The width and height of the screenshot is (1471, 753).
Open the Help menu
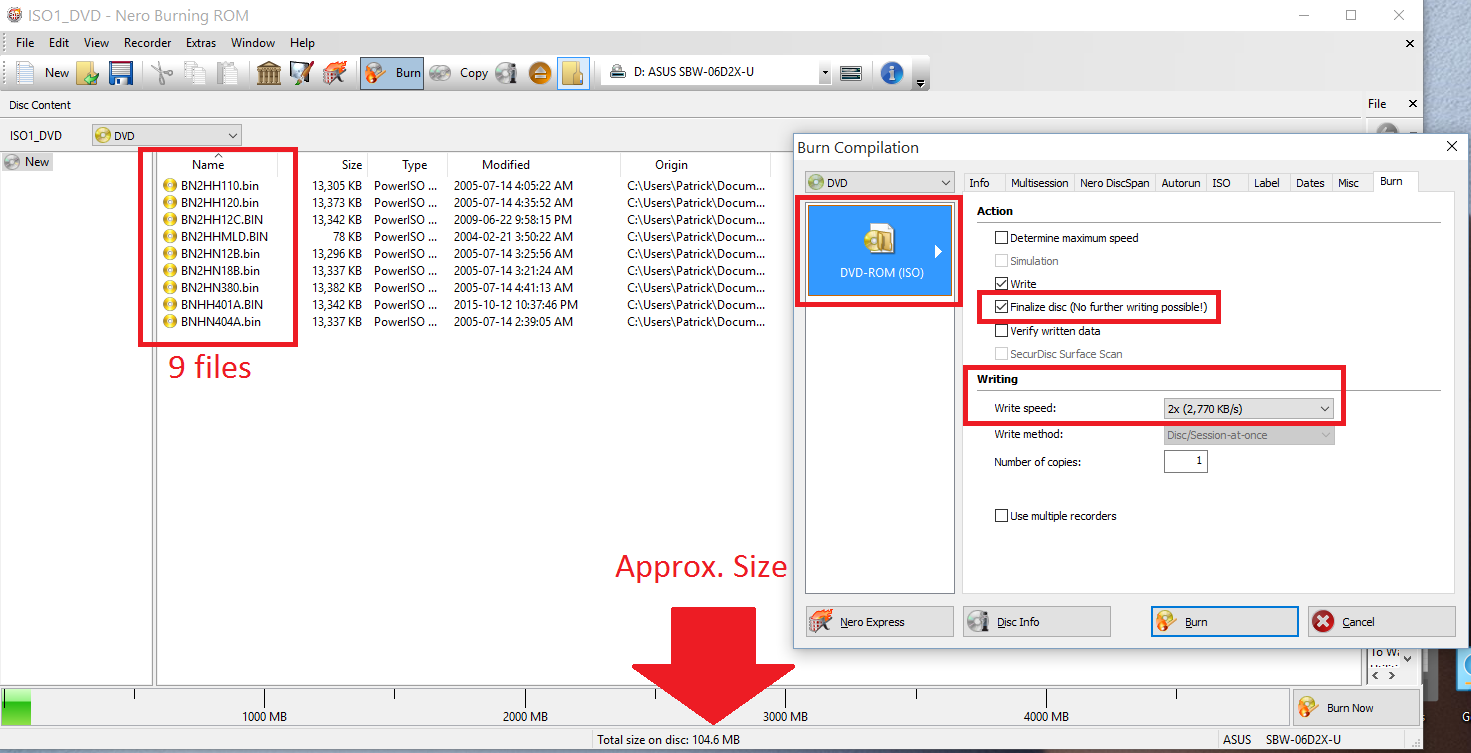(x=302, y=43)
